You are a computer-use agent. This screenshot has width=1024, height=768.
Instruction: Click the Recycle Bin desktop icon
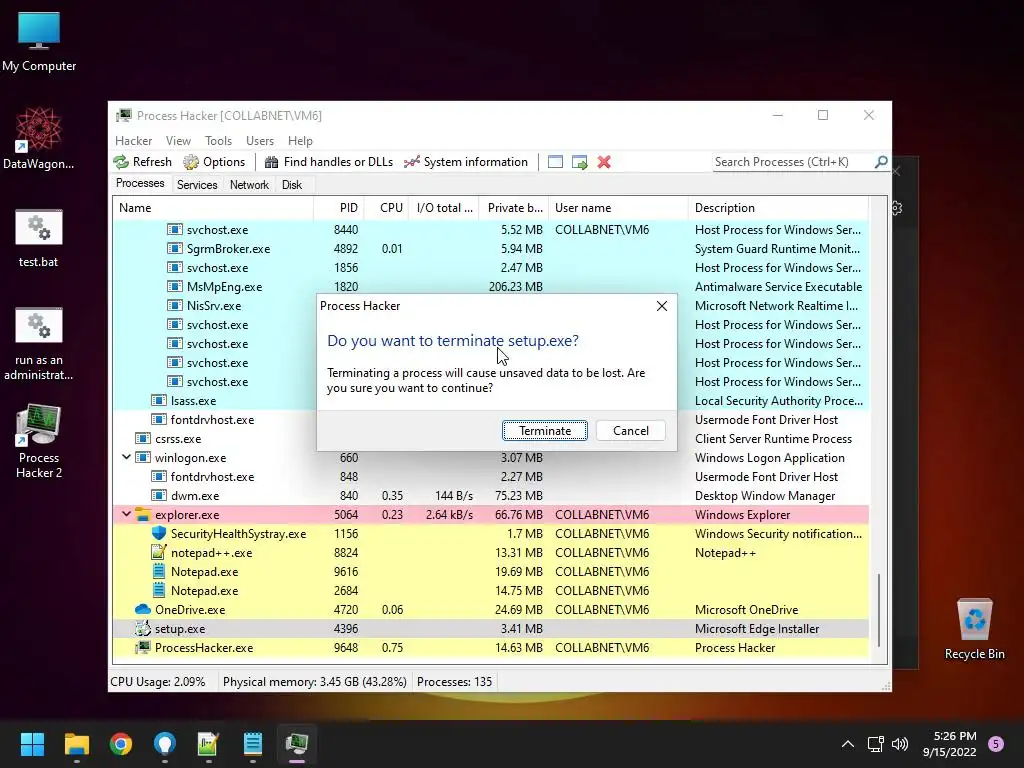click(x=974, y=629)
